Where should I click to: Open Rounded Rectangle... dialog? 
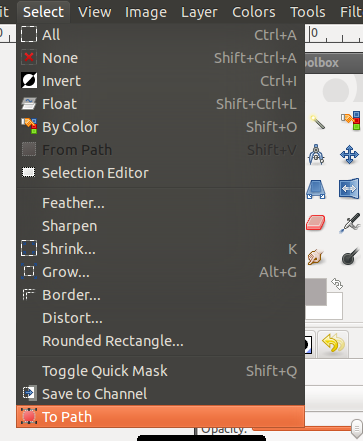(x=160, y=341)
